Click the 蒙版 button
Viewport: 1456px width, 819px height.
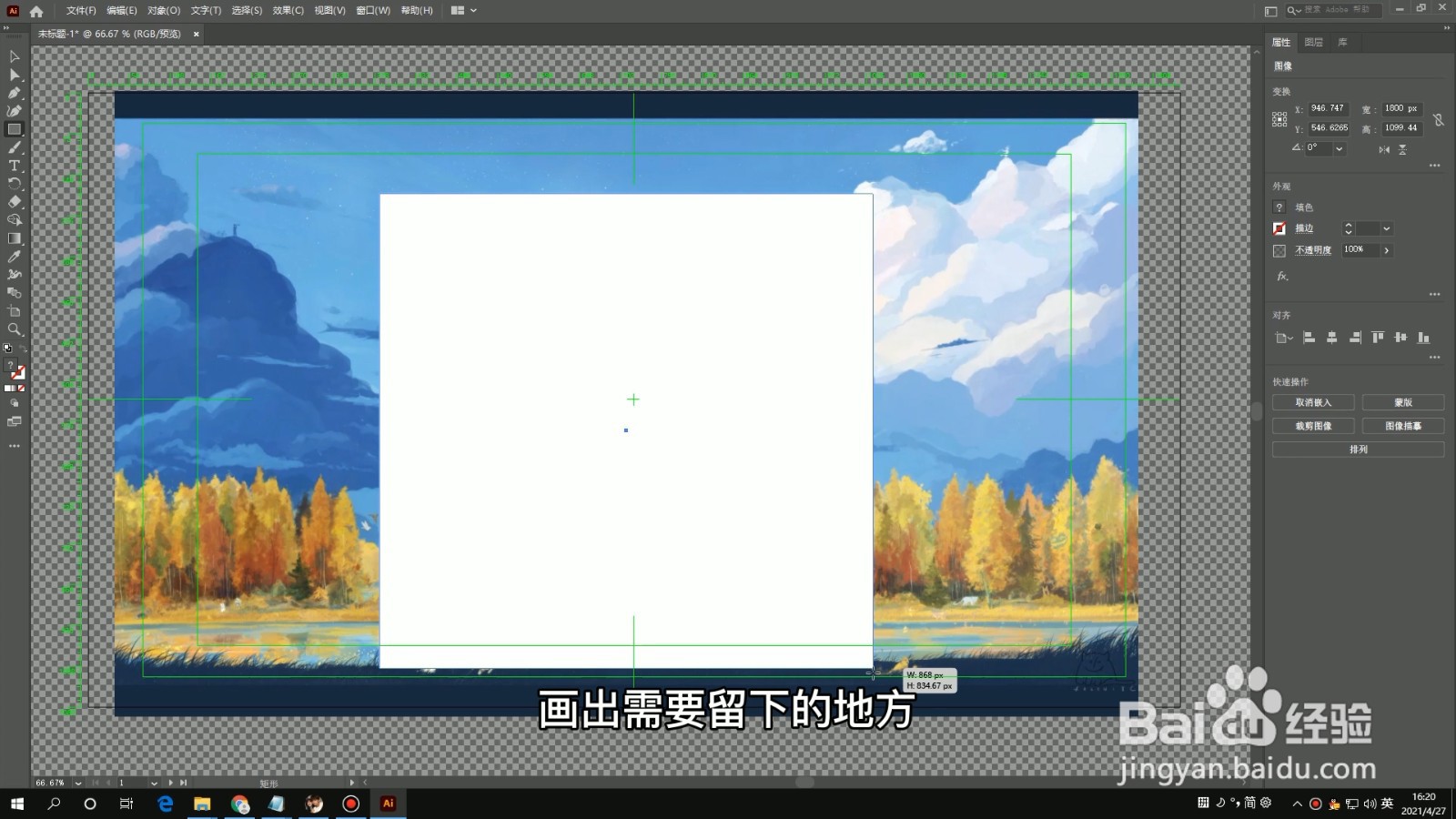coord(1403,402)
